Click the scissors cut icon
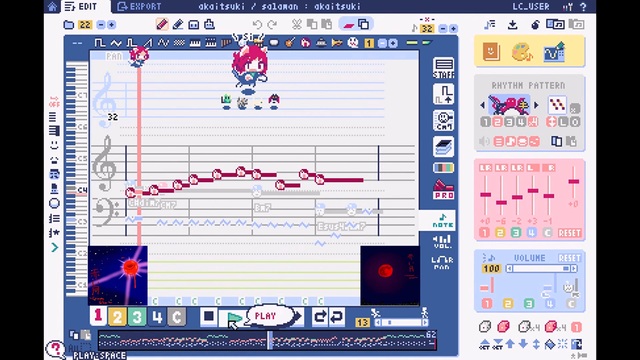640x360 pixels. point(297,24)
